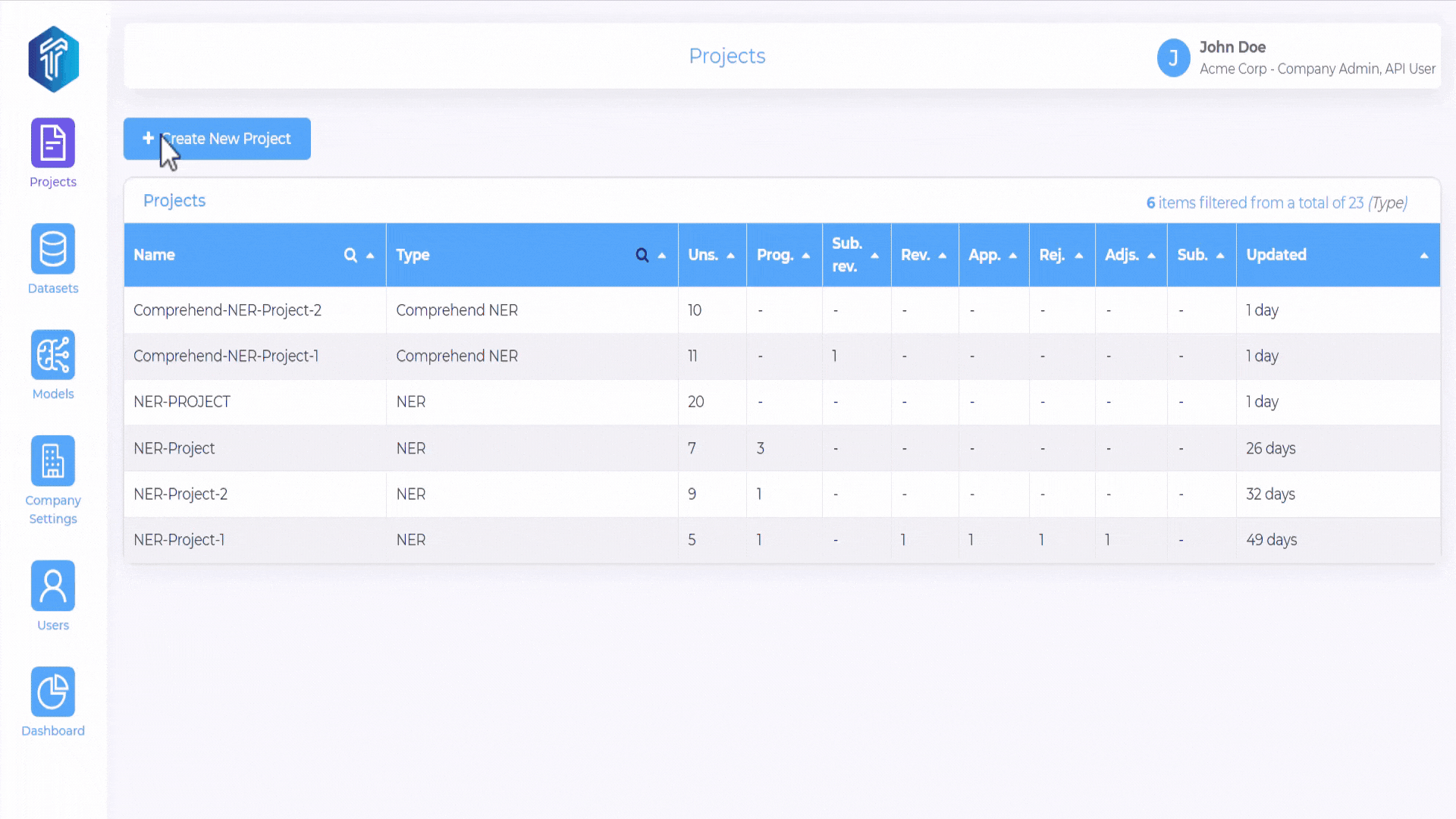The image size is (1456, 819).
Task: Click Comprehend NER type in Project-2 row
Action: coord(457,310)
